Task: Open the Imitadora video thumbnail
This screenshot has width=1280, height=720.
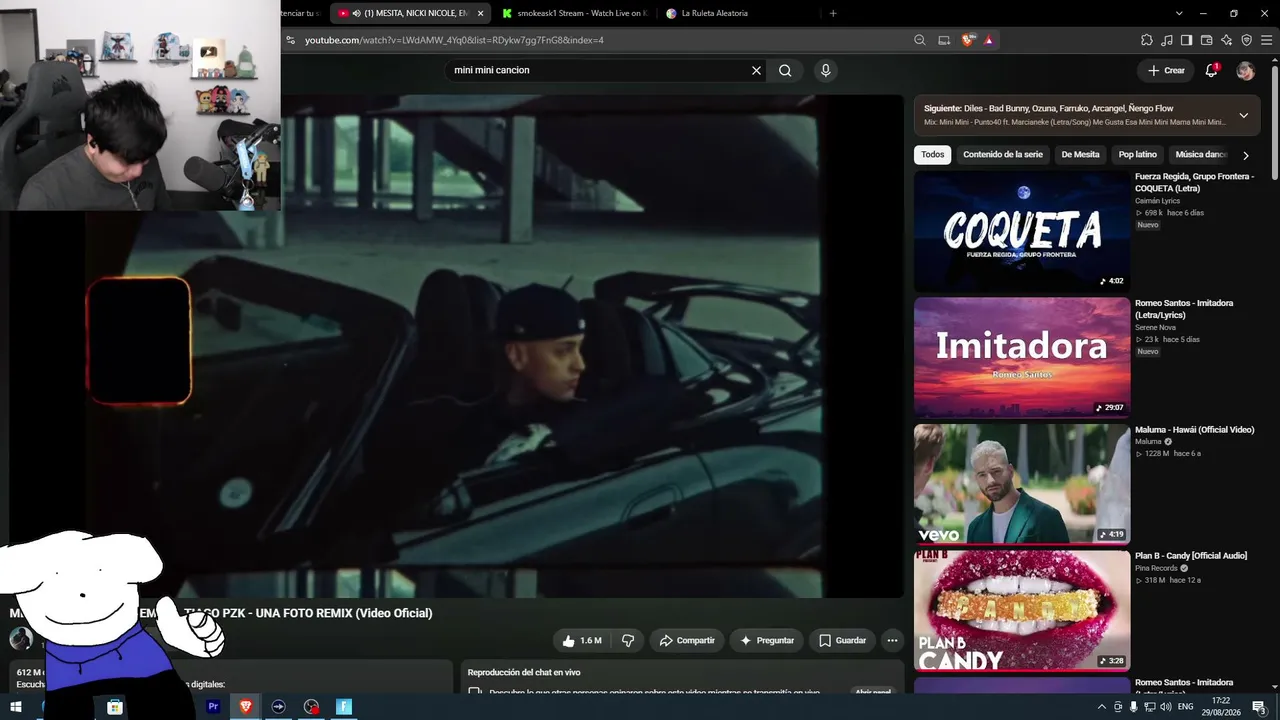Action: click(1022, 357)
